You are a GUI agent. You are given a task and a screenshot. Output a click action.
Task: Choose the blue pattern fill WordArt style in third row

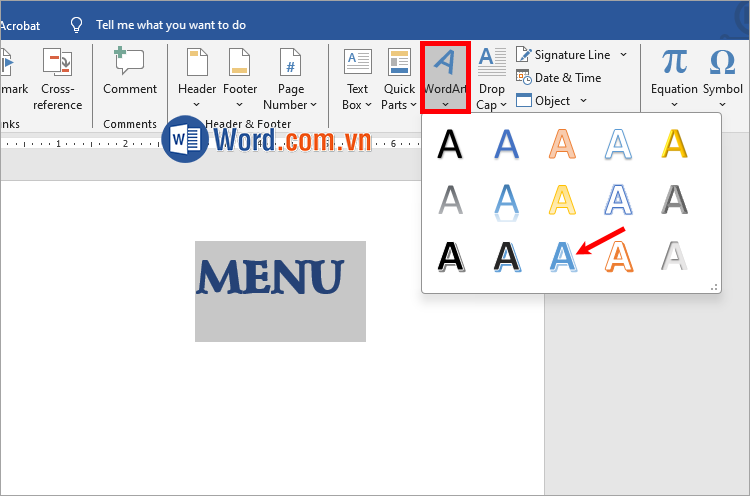click(562, 256)
